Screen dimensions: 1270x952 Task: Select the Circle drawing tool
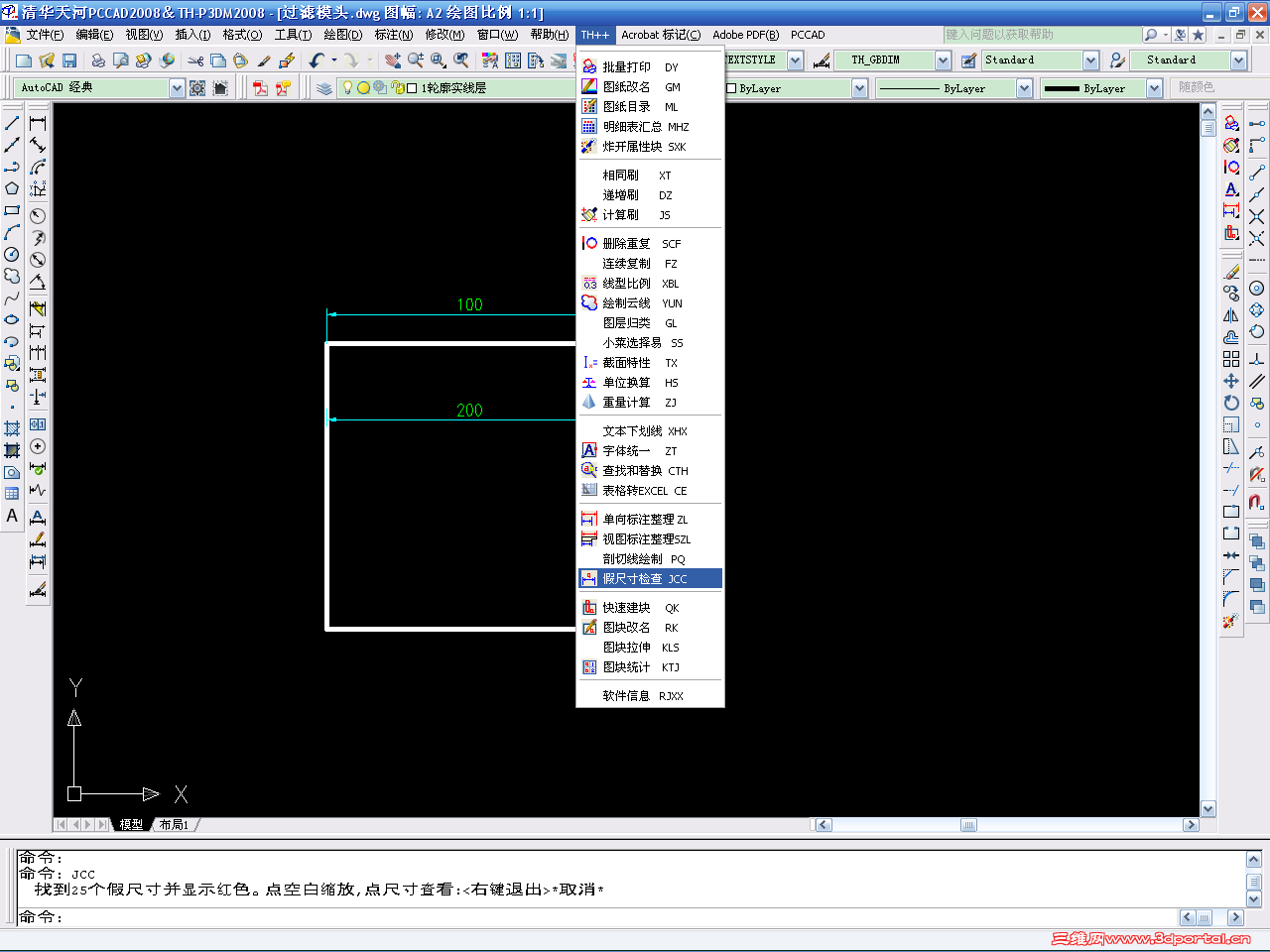point(12,254)
